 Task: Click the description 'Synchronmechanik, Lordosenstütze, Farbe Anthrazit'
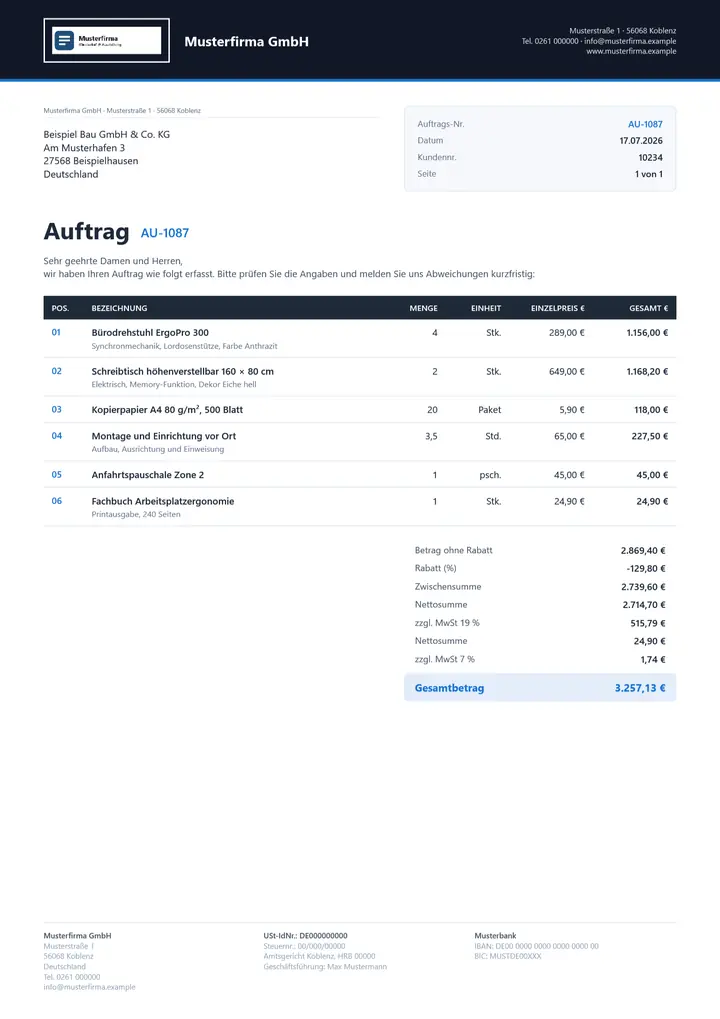(185, 346)
